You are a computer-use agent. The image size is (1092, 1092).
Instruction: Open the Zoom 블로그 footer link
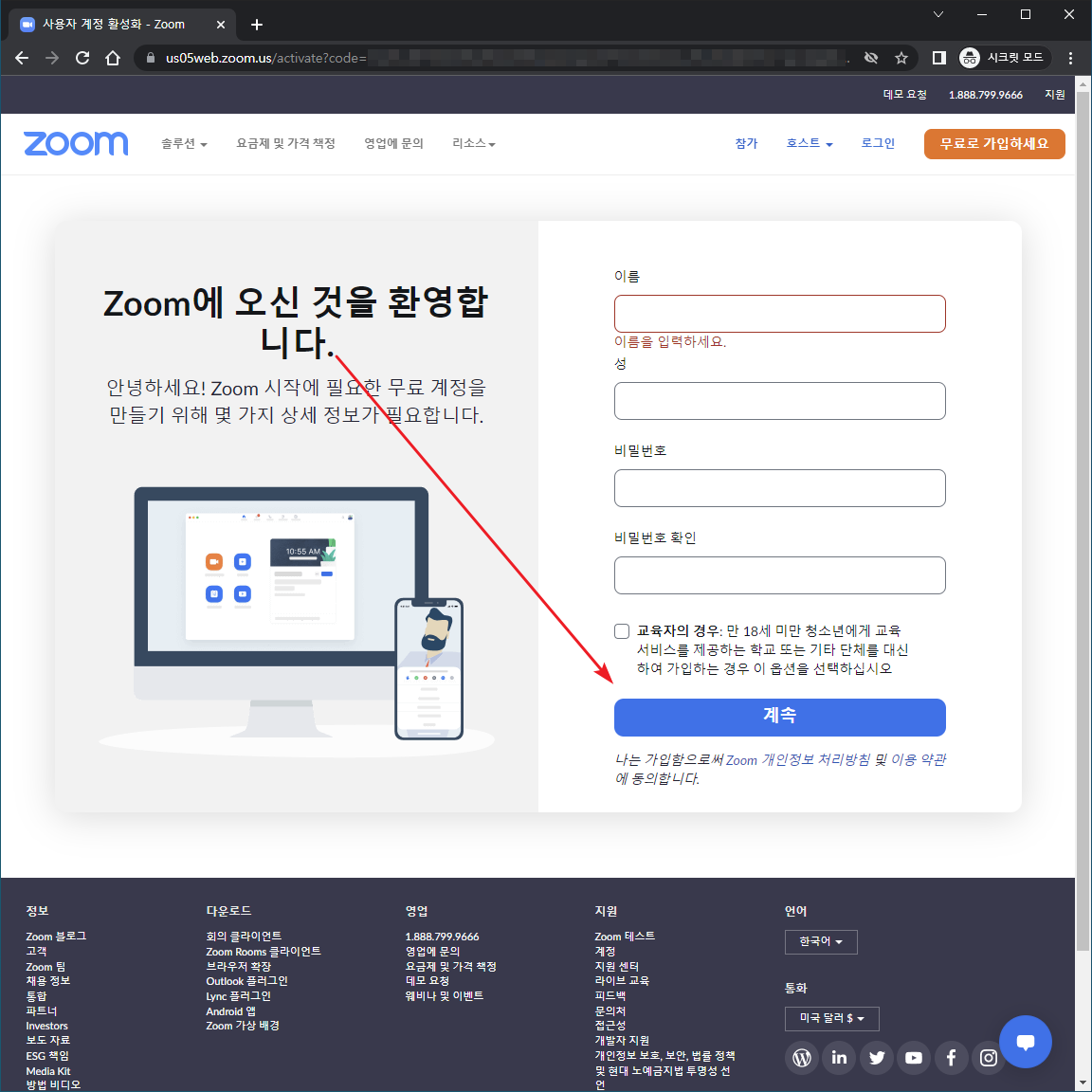pyautogui.click(x=56, y=936)
